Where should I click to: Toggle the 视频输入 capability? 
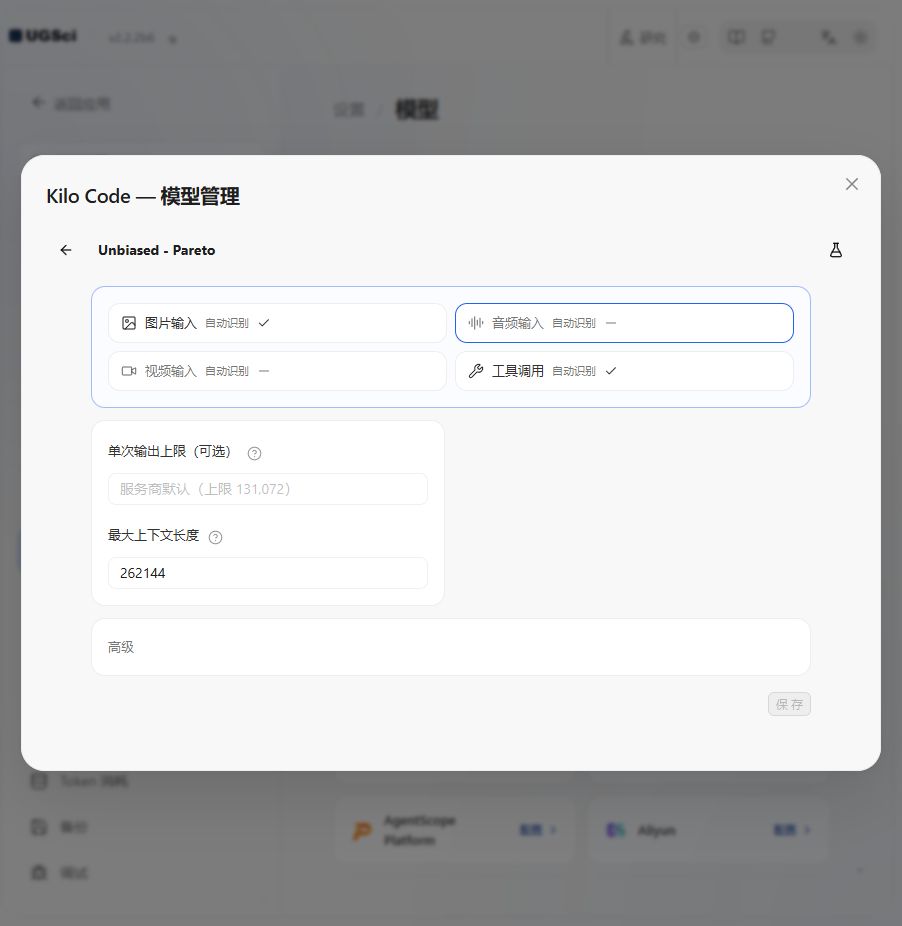[277, 371]
